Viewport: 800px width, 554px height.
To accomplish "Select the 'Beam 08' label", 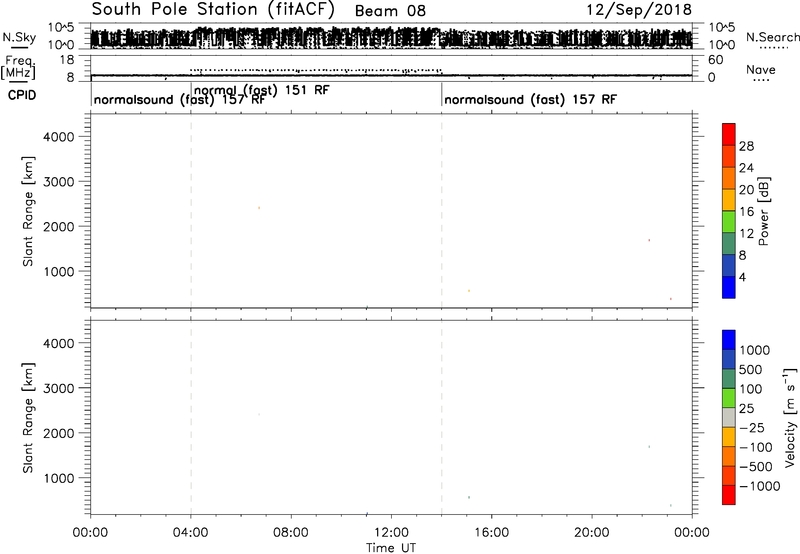I will (x=390, y=11).
